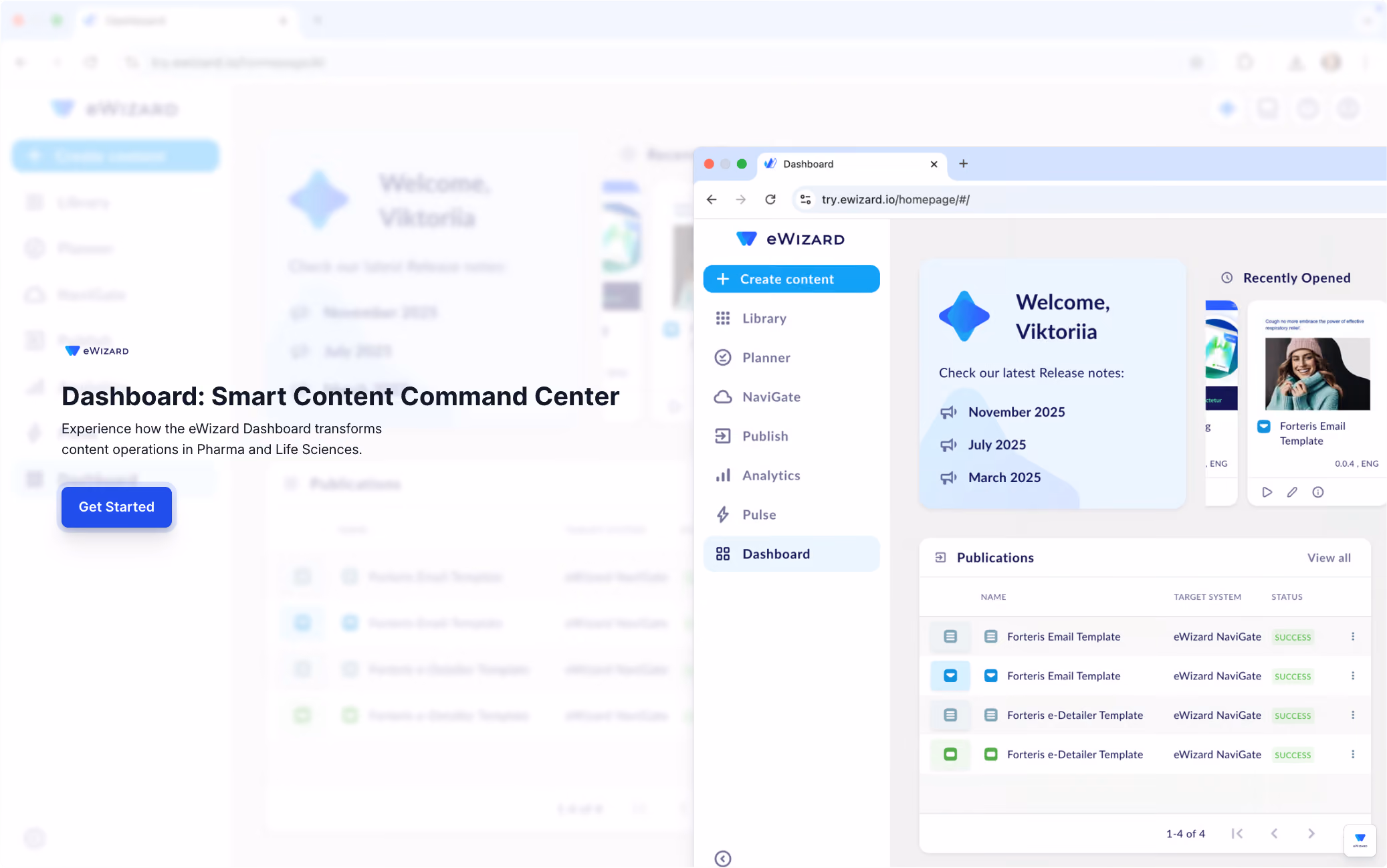Click the Create content button

791,279
